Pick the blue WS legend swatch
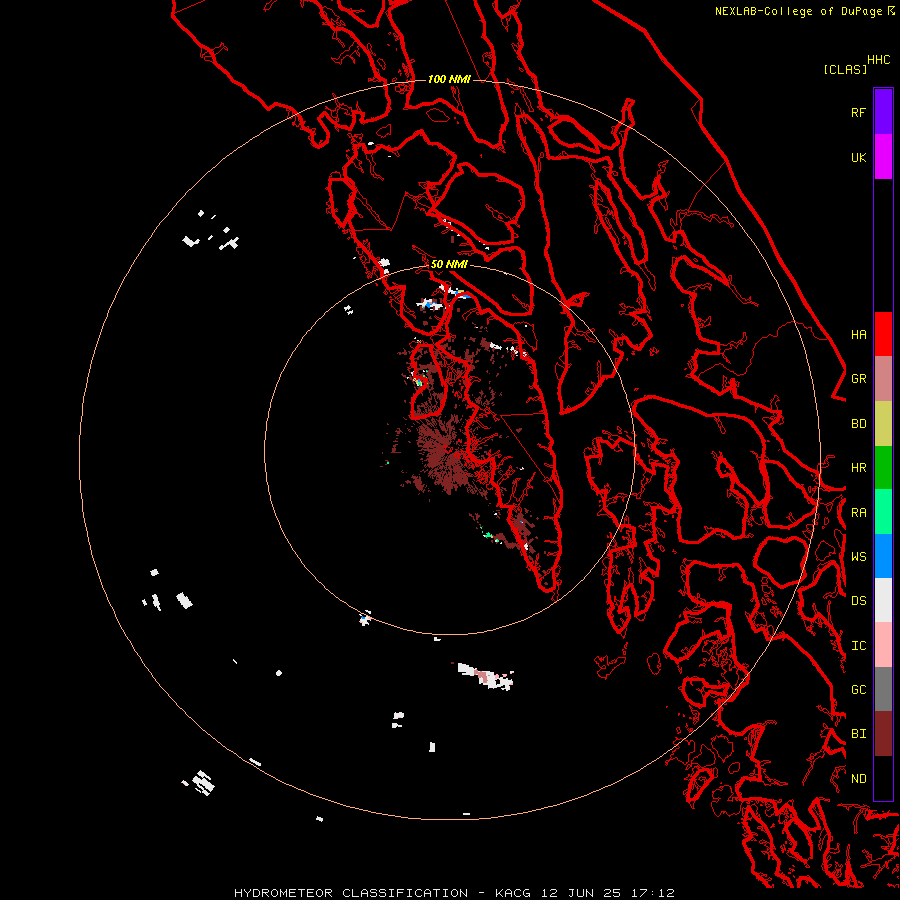Screen dimensions: 900x900 (x=883, y=556)
